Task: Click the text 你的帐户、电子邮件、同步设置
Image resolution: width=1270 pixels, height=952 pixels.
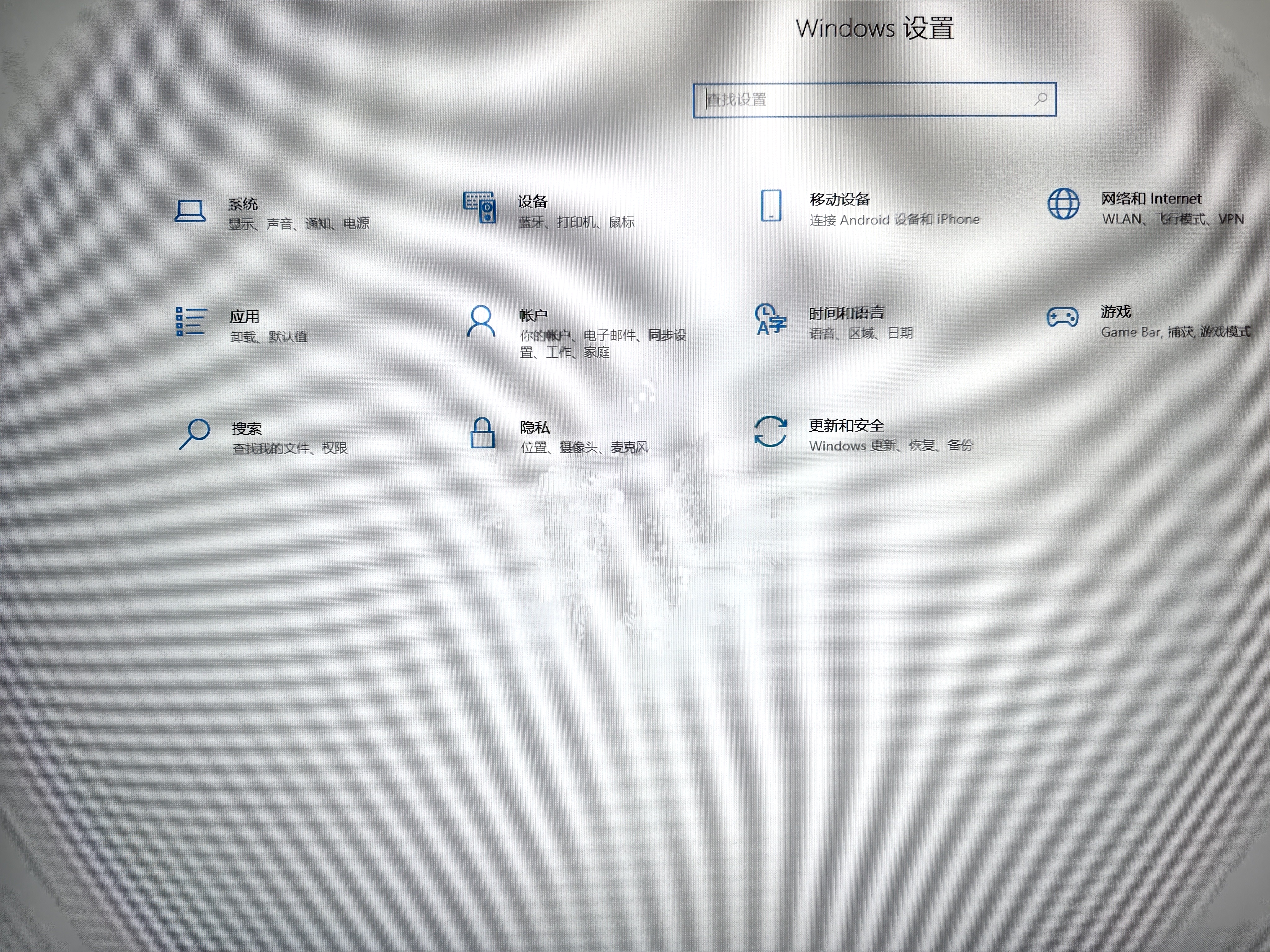Action: [603, 343]
